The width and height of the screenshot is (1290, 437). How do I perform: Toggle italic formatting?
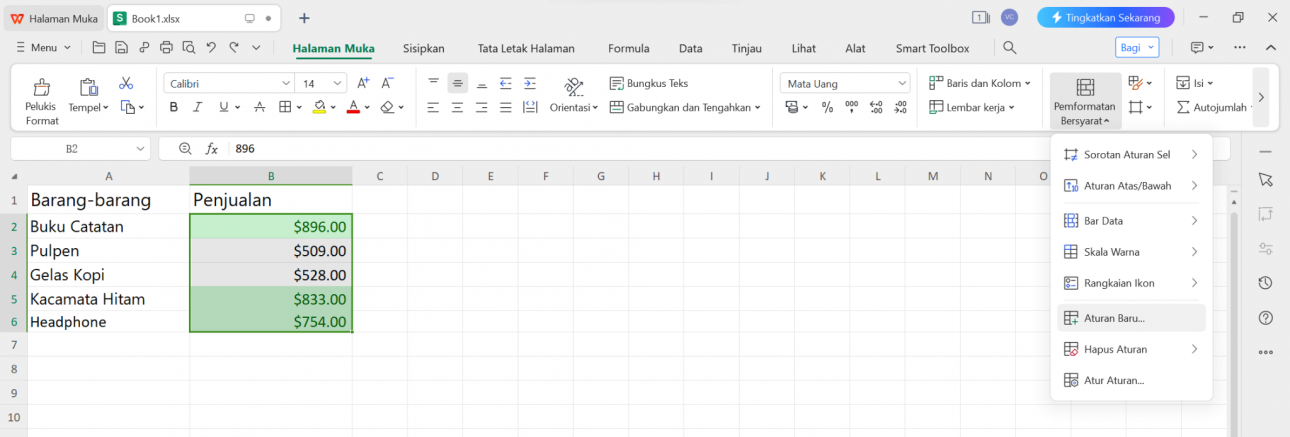pos(198,107)
